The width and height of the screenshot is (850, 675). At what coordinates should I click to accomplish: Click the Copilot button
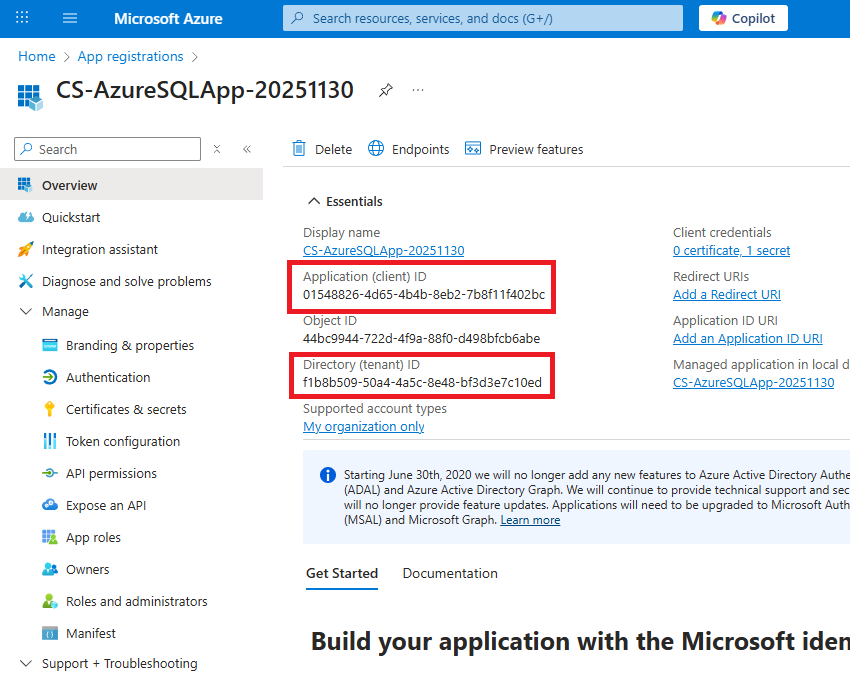(743, 18)
